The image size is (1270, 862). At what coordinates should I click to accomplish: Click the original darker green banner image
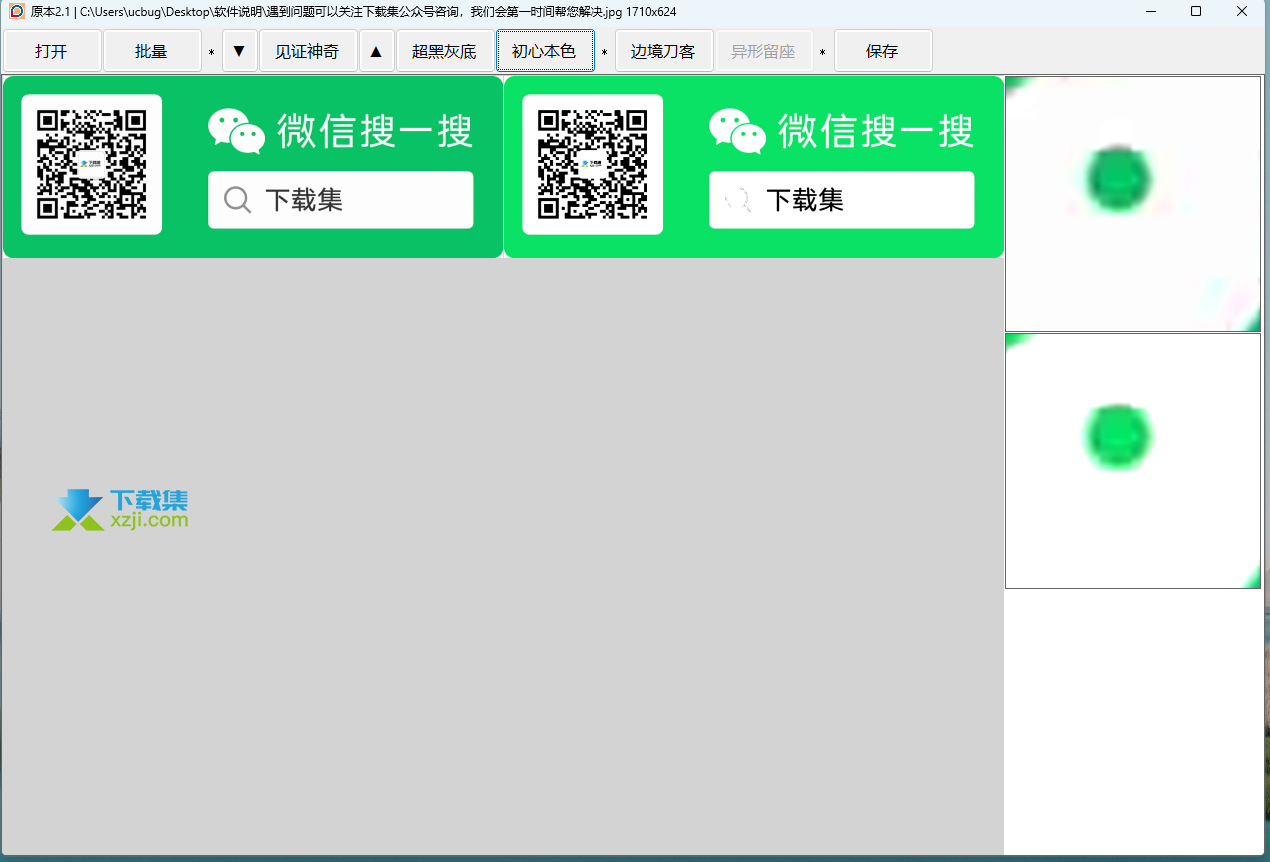tap(253, 167)
